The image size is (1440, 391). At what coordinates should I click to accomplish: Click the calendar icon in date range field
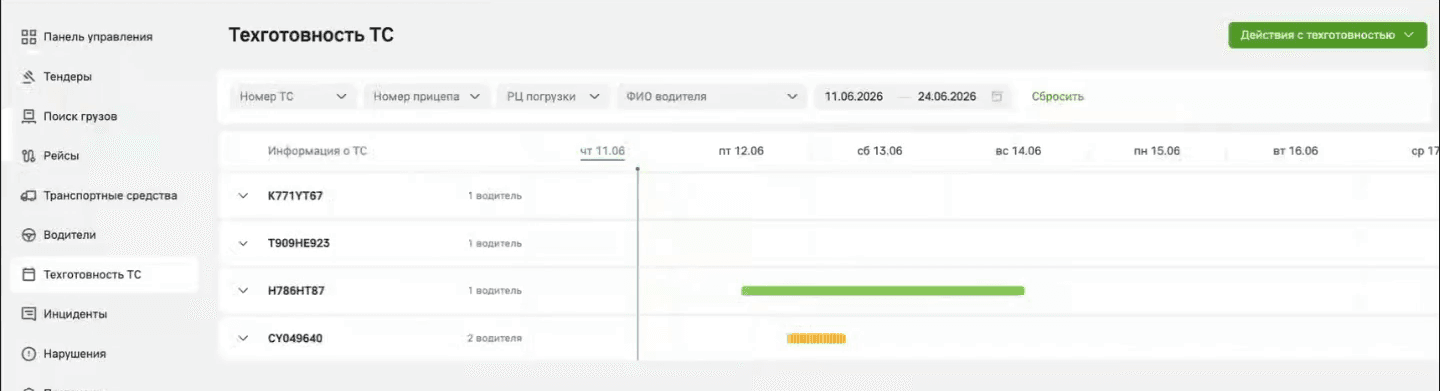(x=996, y=97)
